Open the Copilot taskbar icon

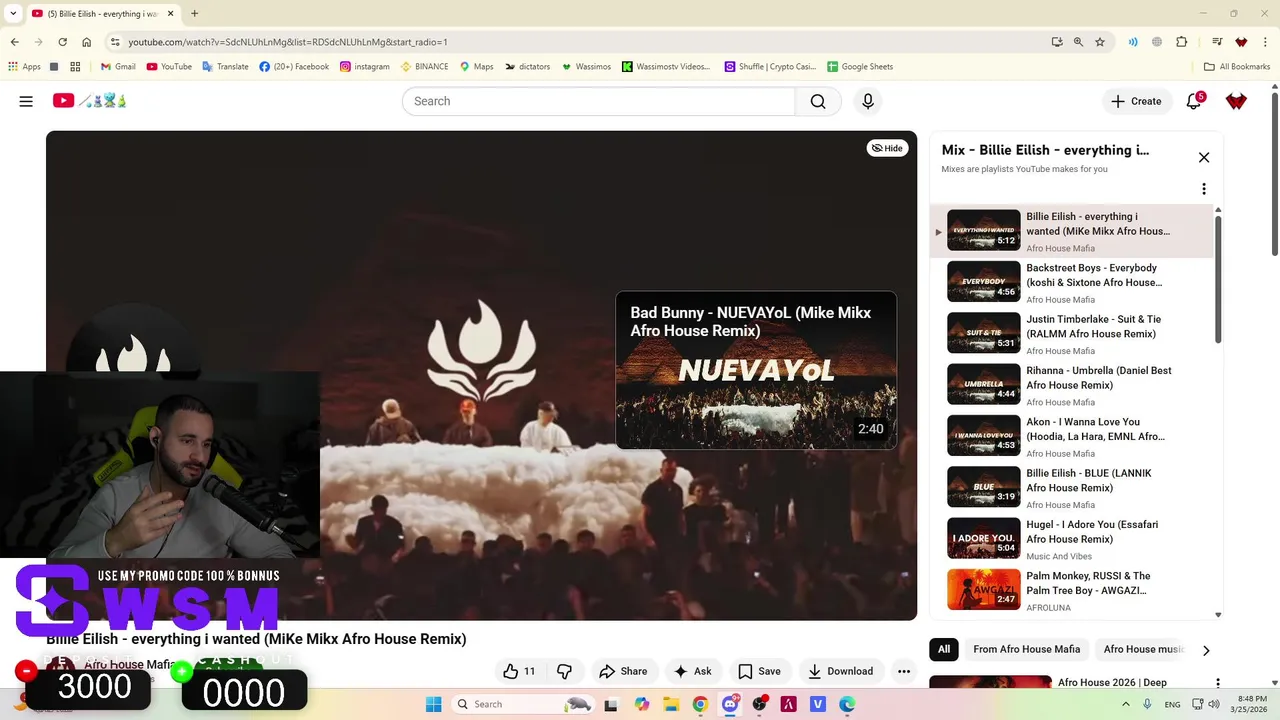(x=642, y=704)
